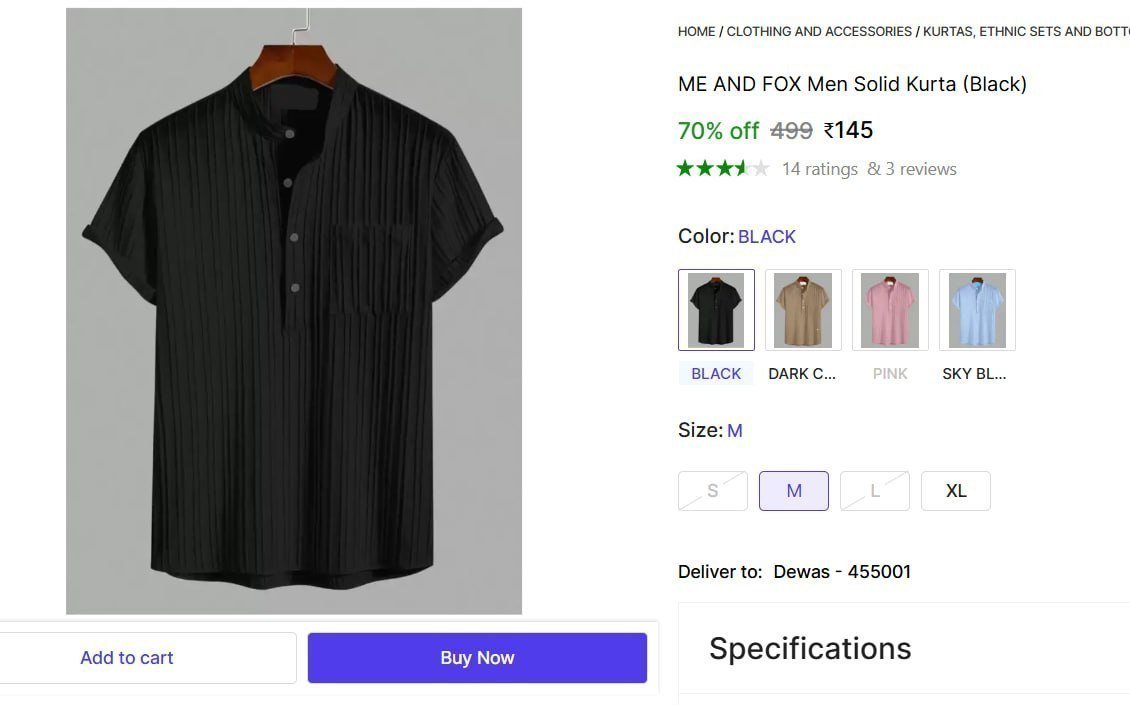Click the main black kurta product image
The image size is (1130, 705).
click(294, 311)
